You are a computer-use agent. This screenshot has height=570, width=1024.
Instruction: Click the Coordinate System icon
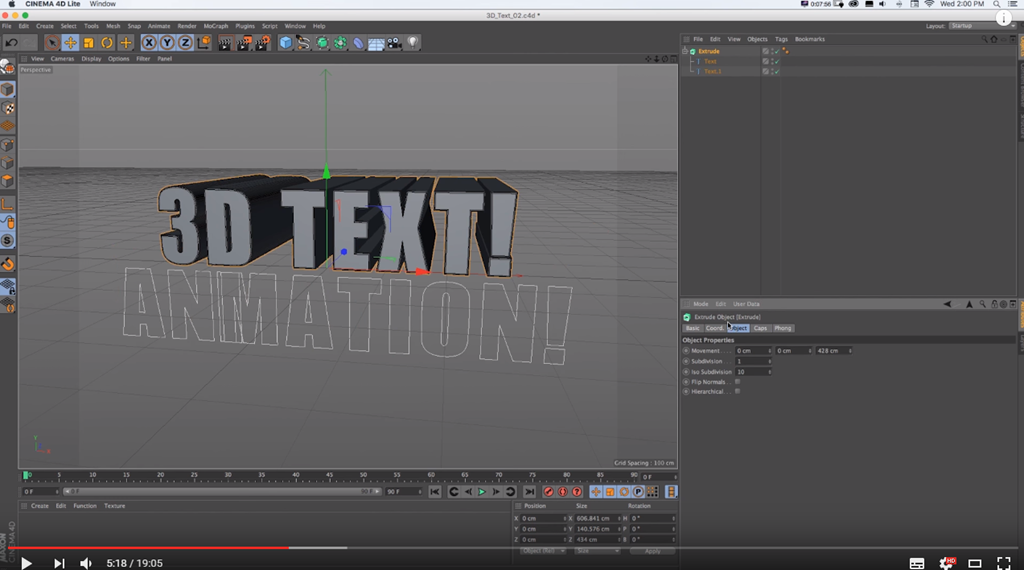[204, 43]
